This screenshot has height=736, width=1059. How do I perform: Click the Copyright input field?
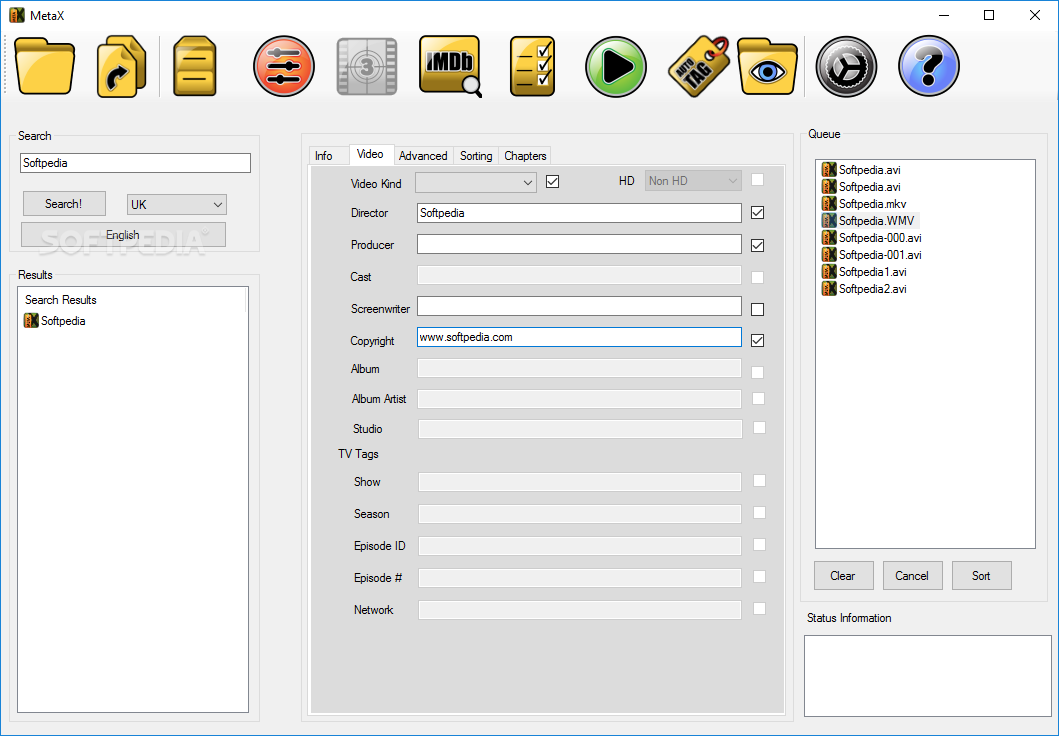pos(579,337)
